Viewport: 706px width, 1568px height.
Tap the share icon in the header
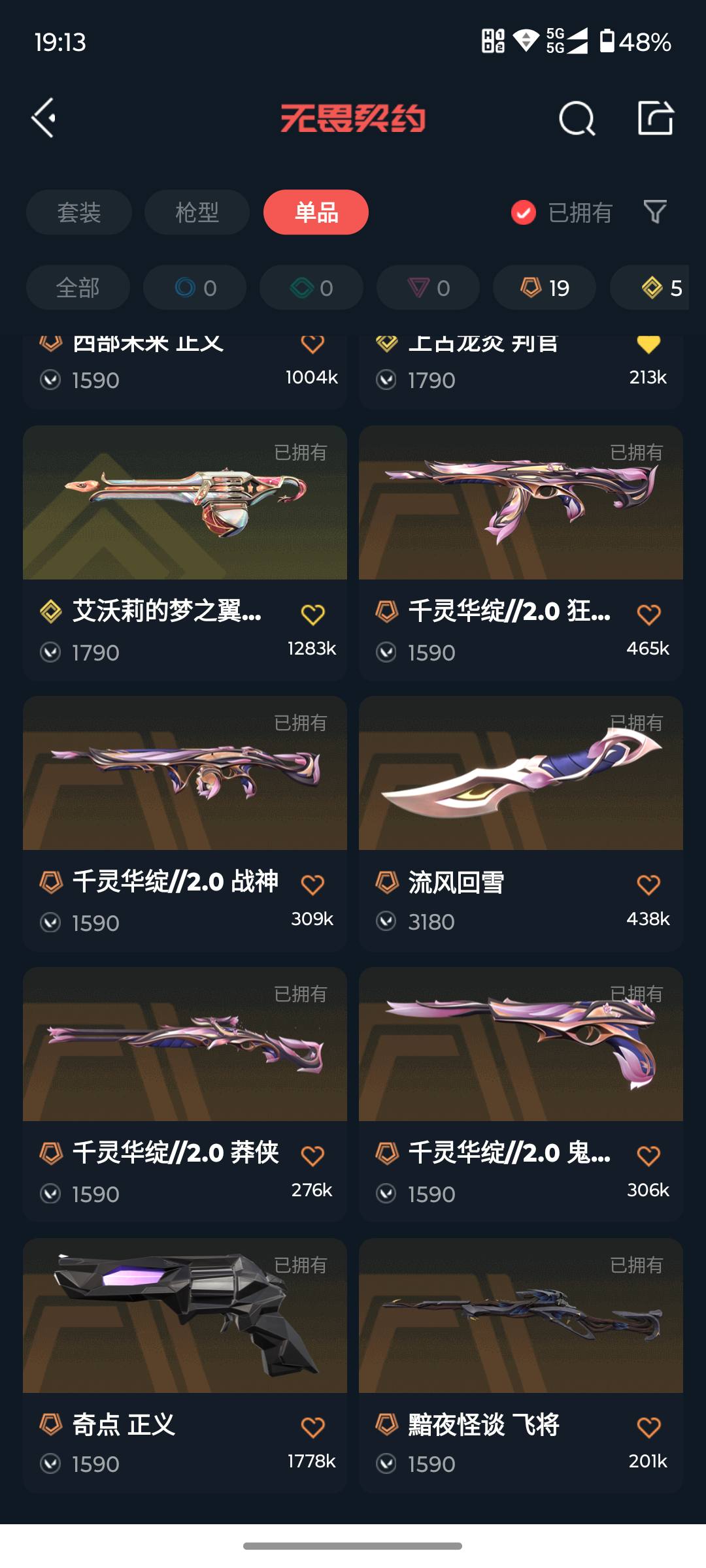[656, 118]
